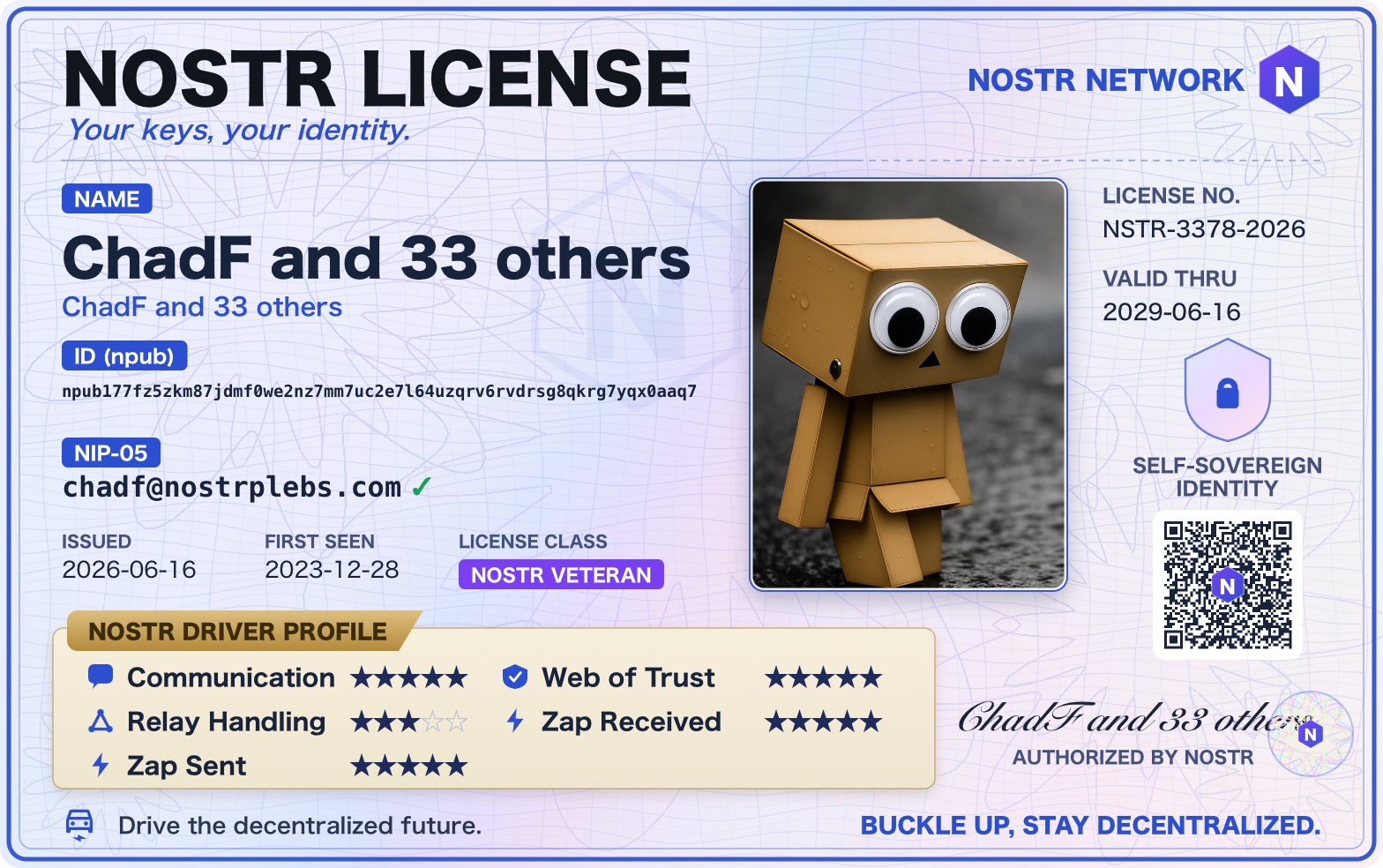Click the NOSTR VETERAN class badge
Image resolution: width=1383 pixels, height=868 pixels.
pyautogui.click(x=561, y=575)
